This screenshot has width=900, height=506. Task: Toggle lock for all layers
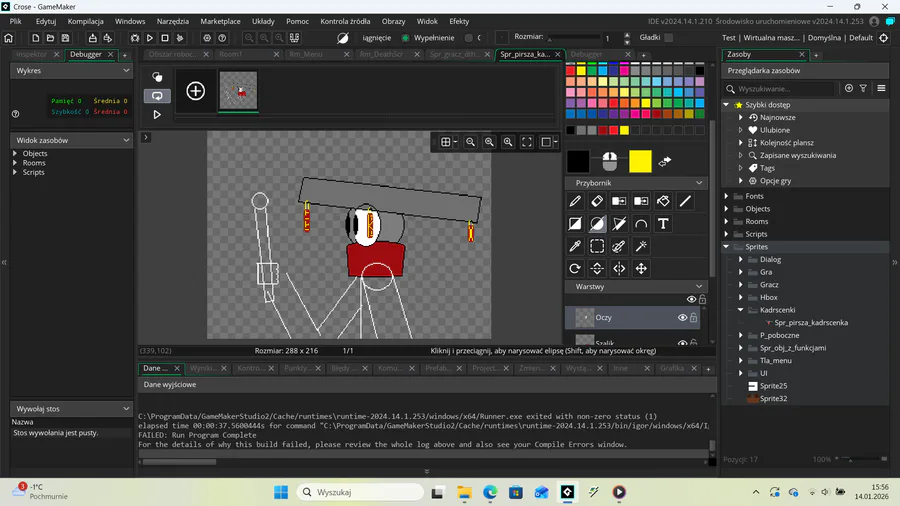(703, 299)
